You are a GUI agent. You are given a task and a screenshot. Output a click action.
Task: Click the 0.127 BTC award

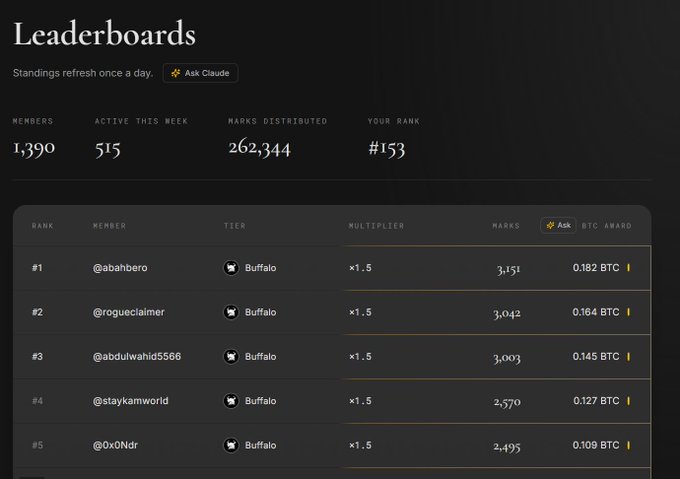596,401
